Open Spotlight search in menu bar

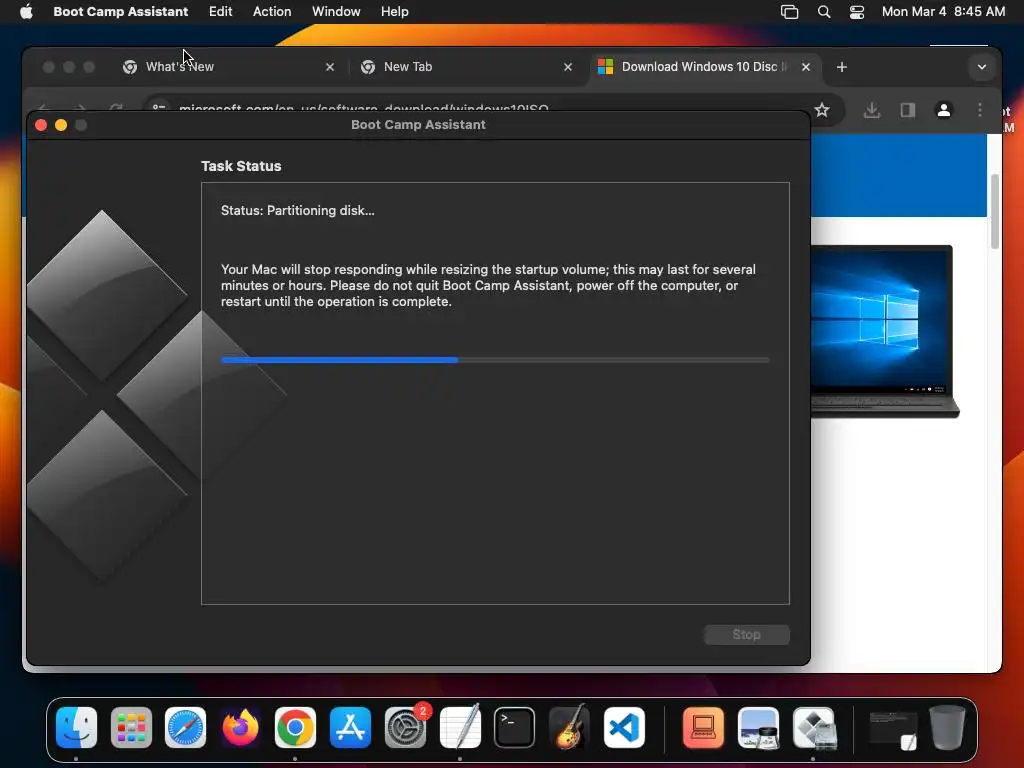pyautogui.click(x=824, y=12)
